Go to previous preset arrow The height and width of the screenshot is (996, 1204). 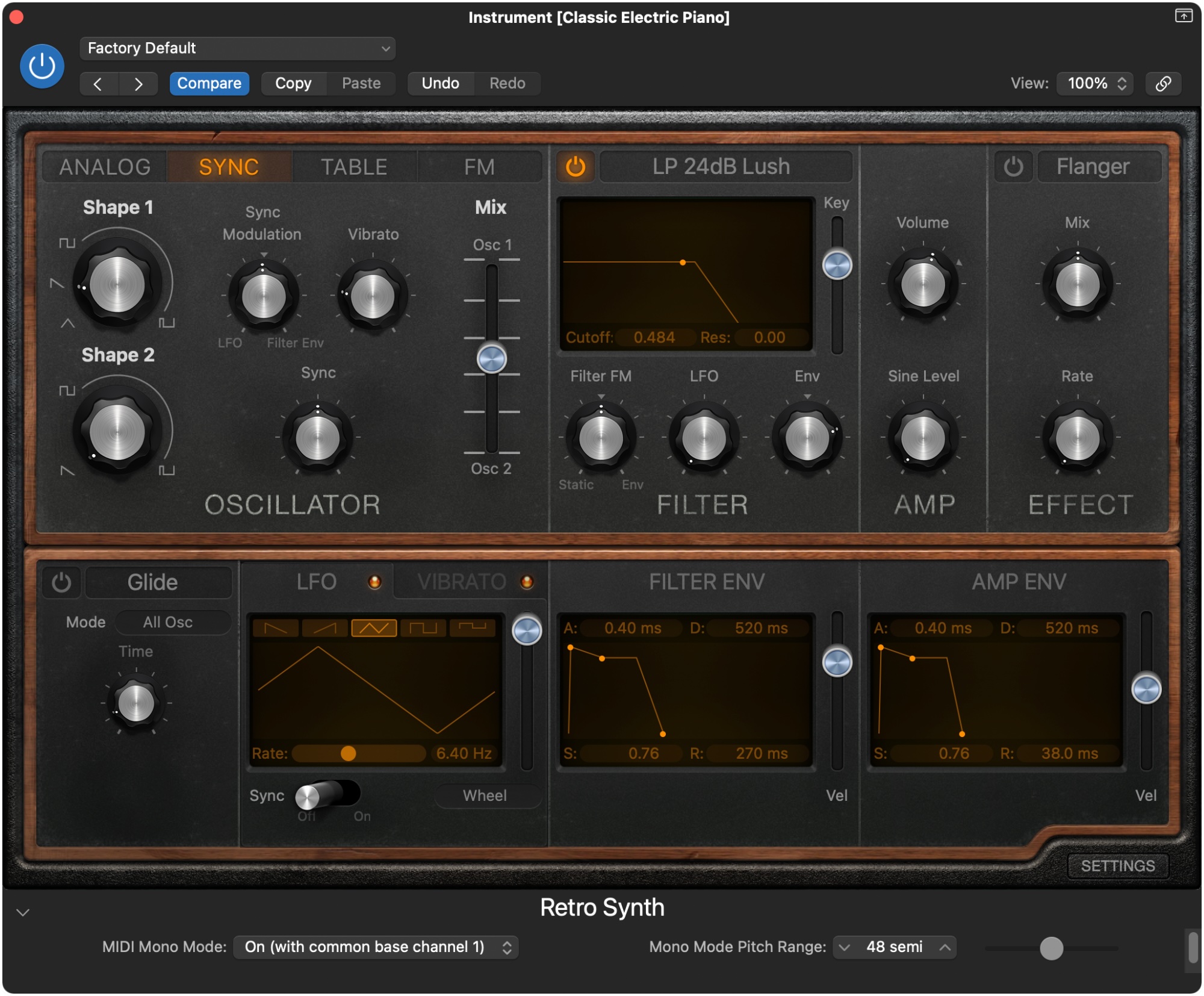click(x=99, y=84)
